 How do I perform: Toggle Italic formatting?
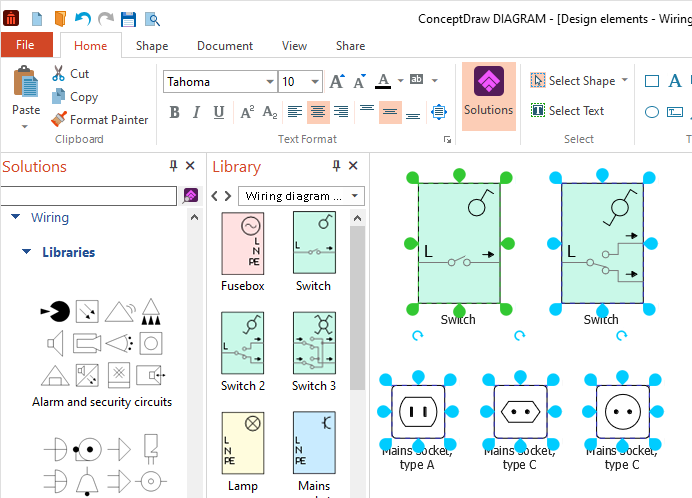(196, 112)
